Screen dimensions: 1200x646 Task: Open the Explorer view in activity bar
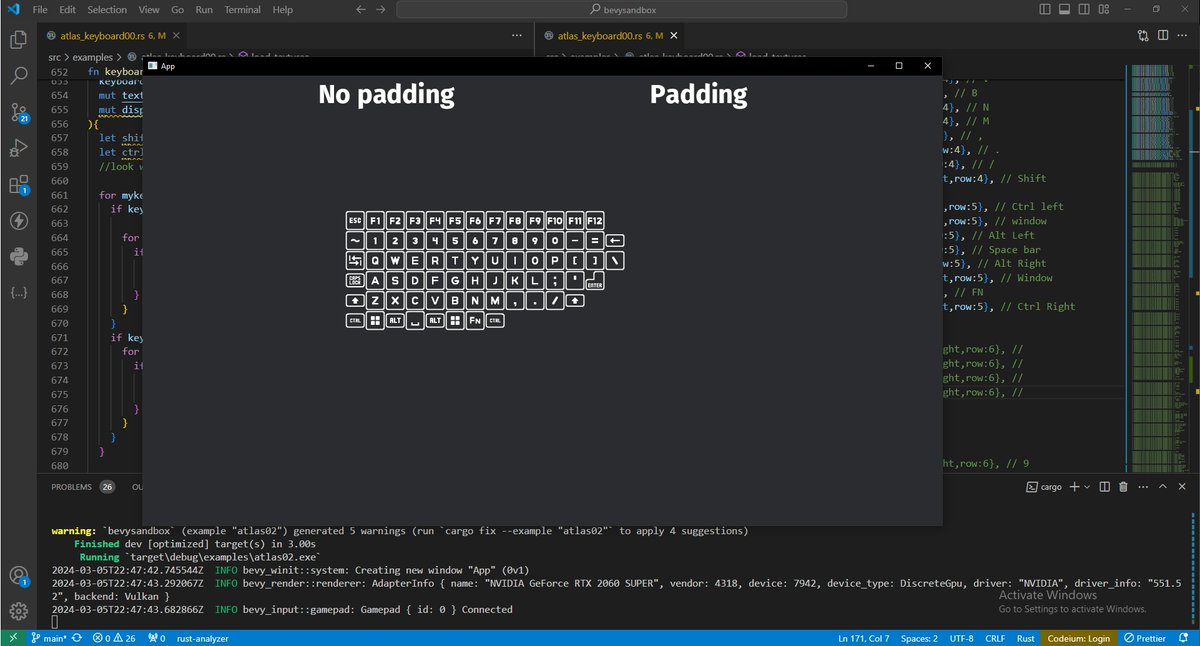(x=18, y=40)
